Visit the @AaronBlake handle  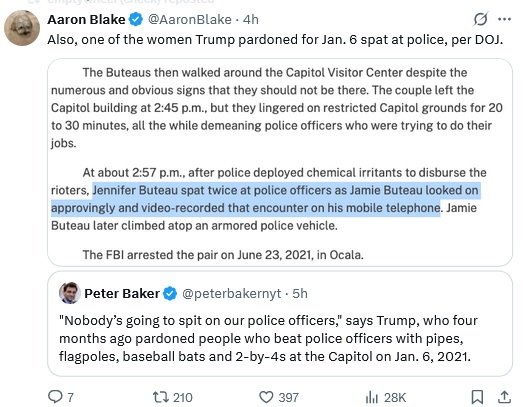point(189,19)
